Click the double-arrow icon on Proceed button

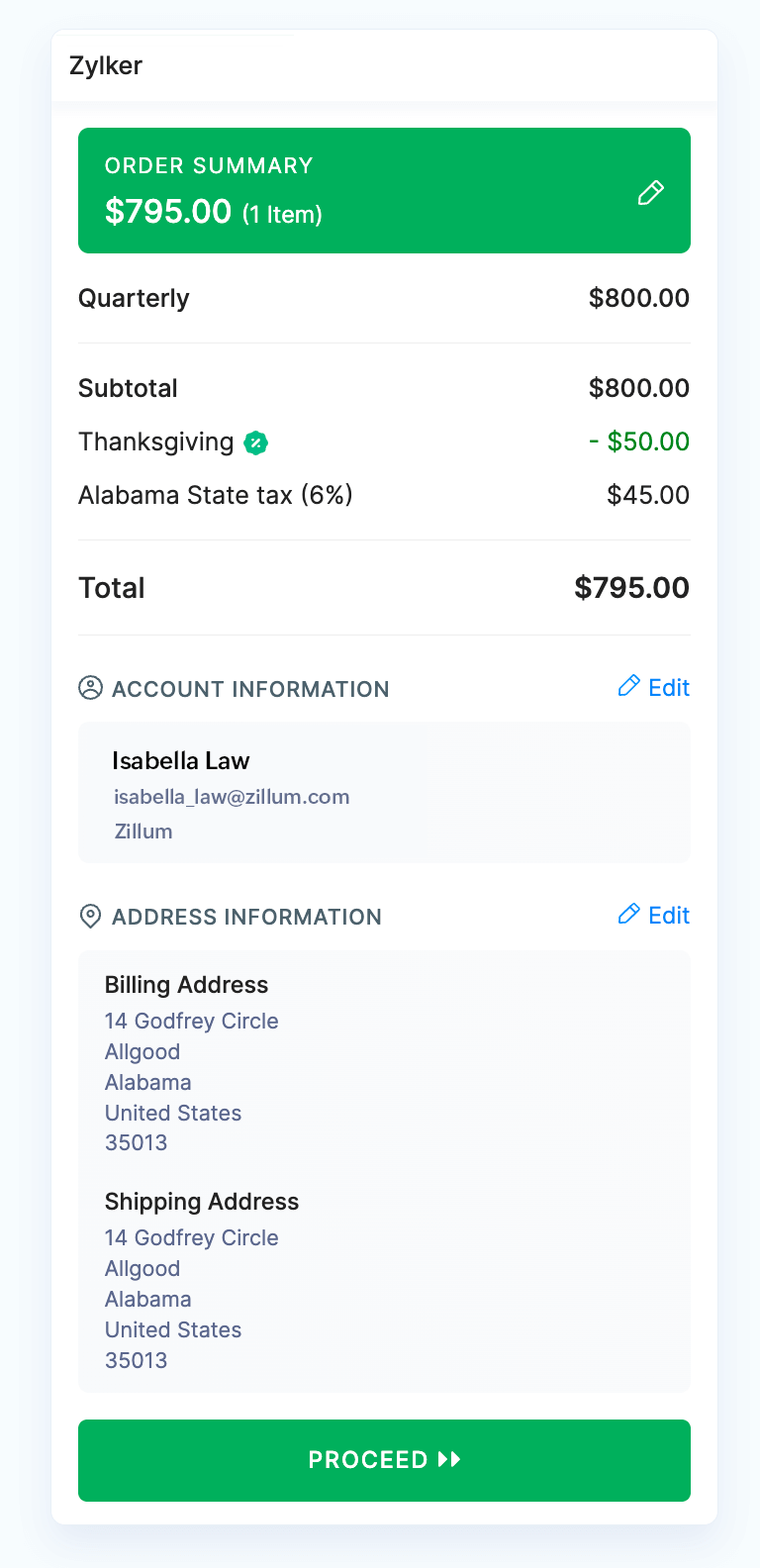point(449,1459)
